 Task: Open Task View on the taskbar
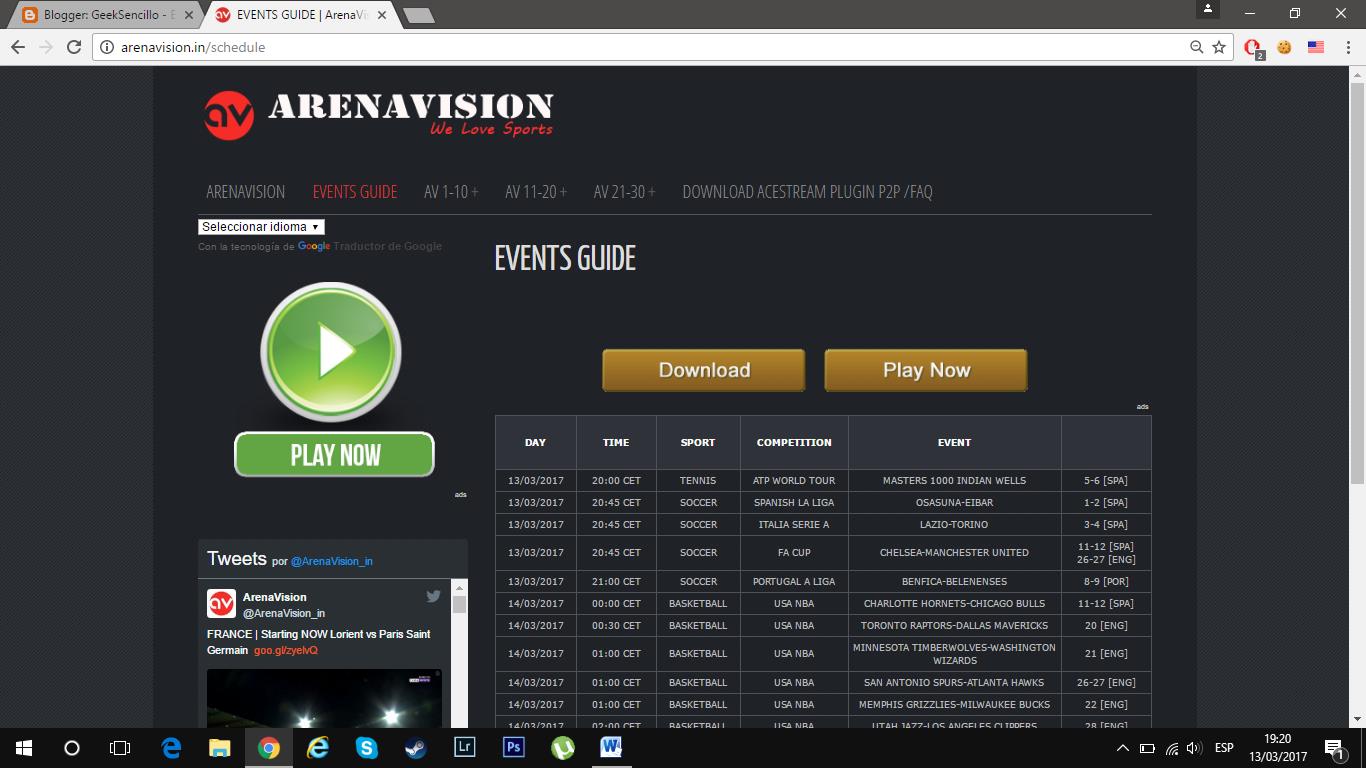click(x=119, y=747)
